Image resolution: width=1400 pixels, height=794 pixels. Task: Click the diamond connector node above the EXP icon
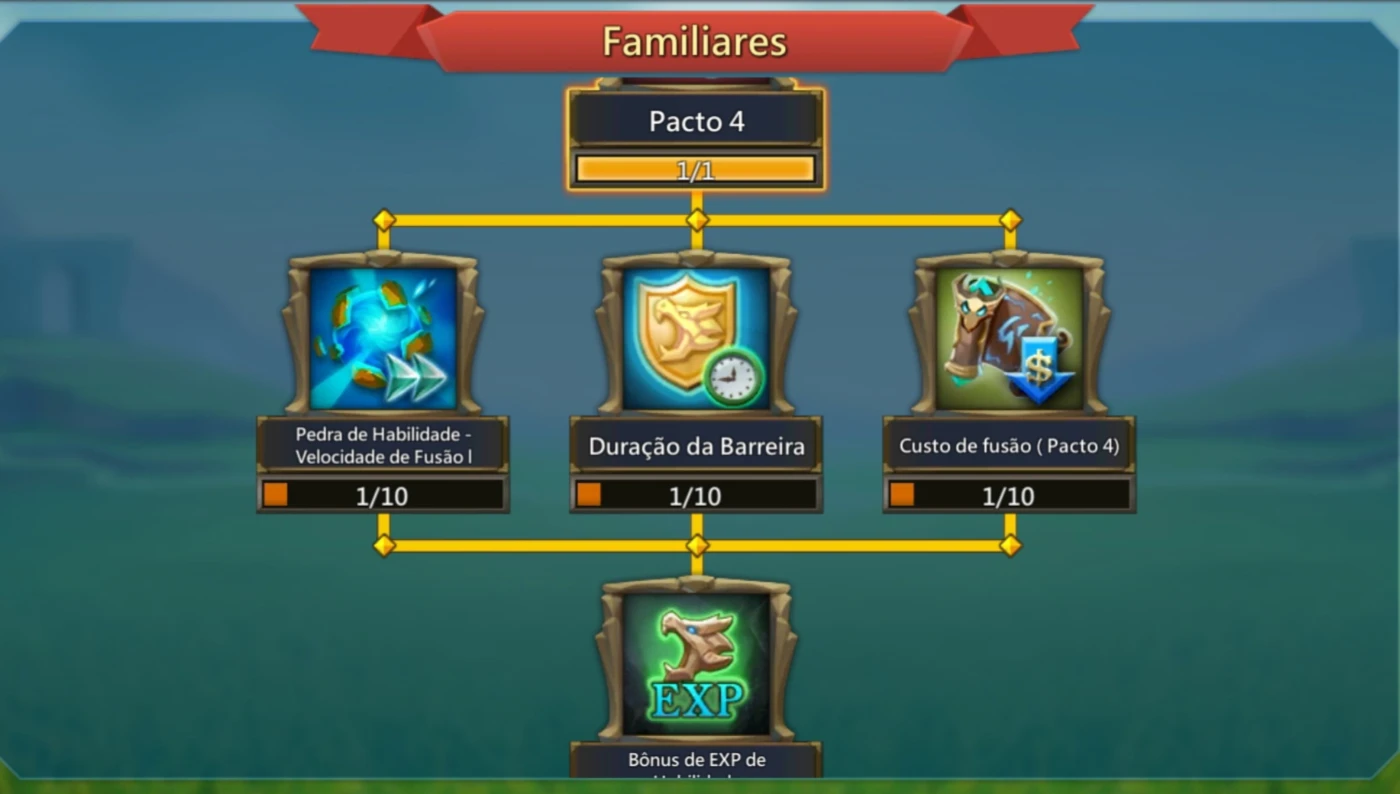coord(697,546)
